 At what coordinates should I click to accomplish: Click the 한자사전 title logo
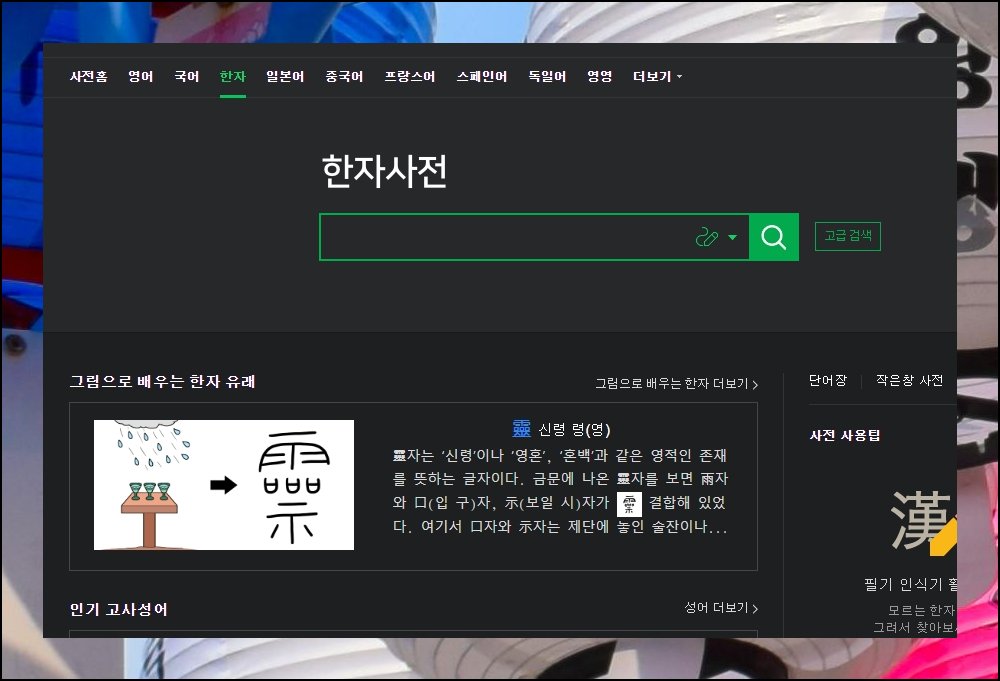tap(385, 171)
